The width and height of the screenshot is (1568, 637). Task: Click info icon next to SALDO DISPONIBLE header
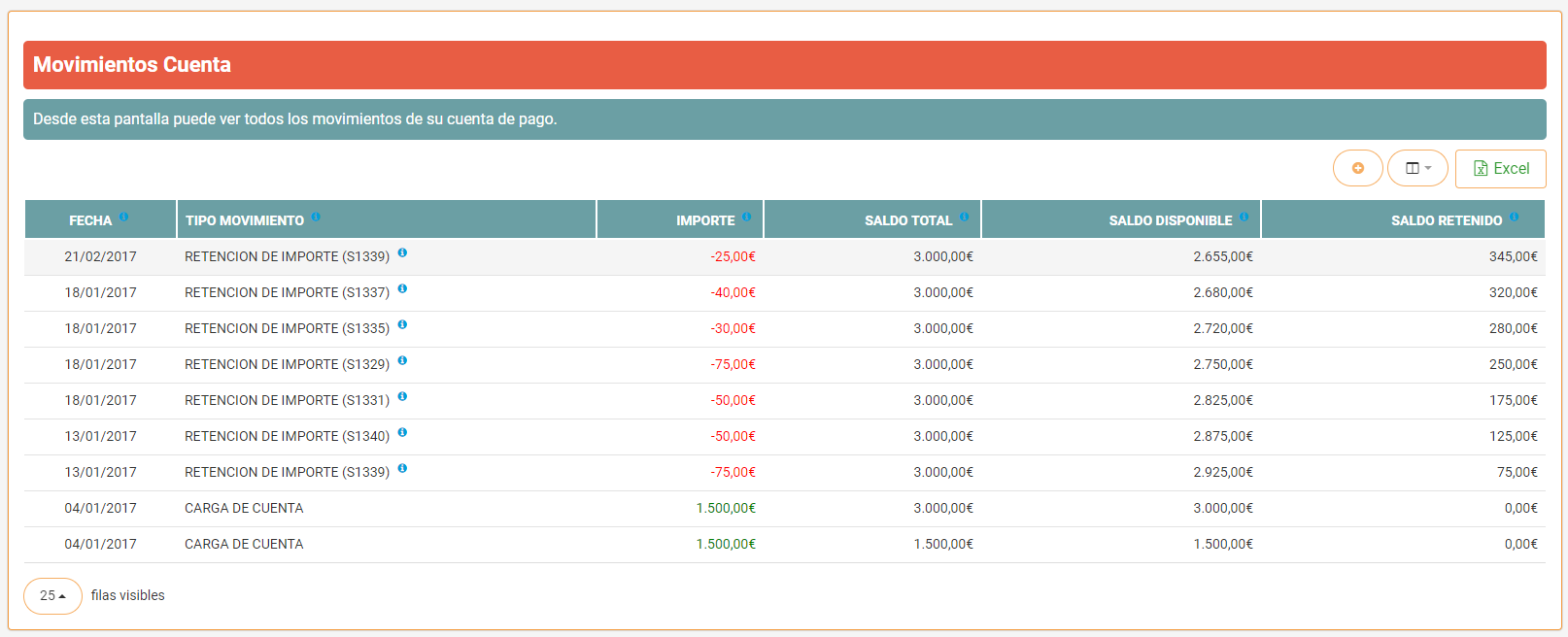coord(1244,217)
